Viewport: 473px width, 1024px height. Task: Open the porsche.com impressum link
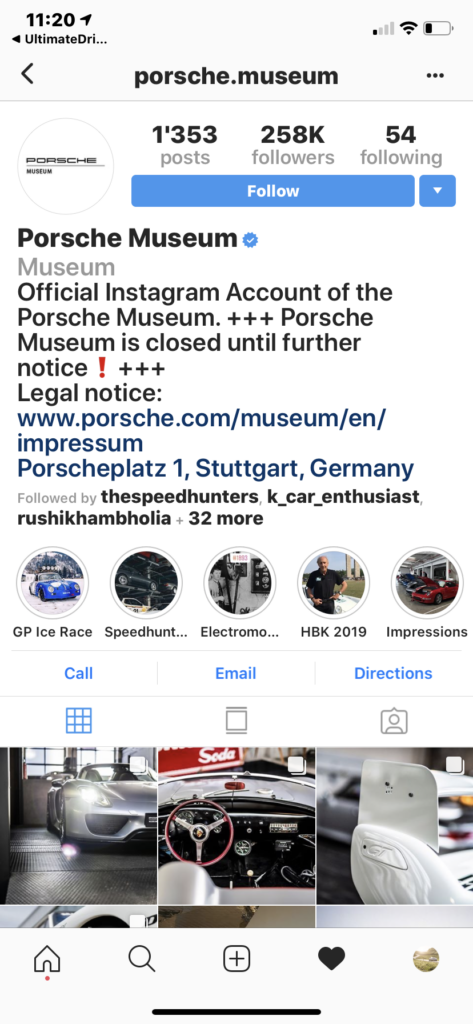click(202, 431)
